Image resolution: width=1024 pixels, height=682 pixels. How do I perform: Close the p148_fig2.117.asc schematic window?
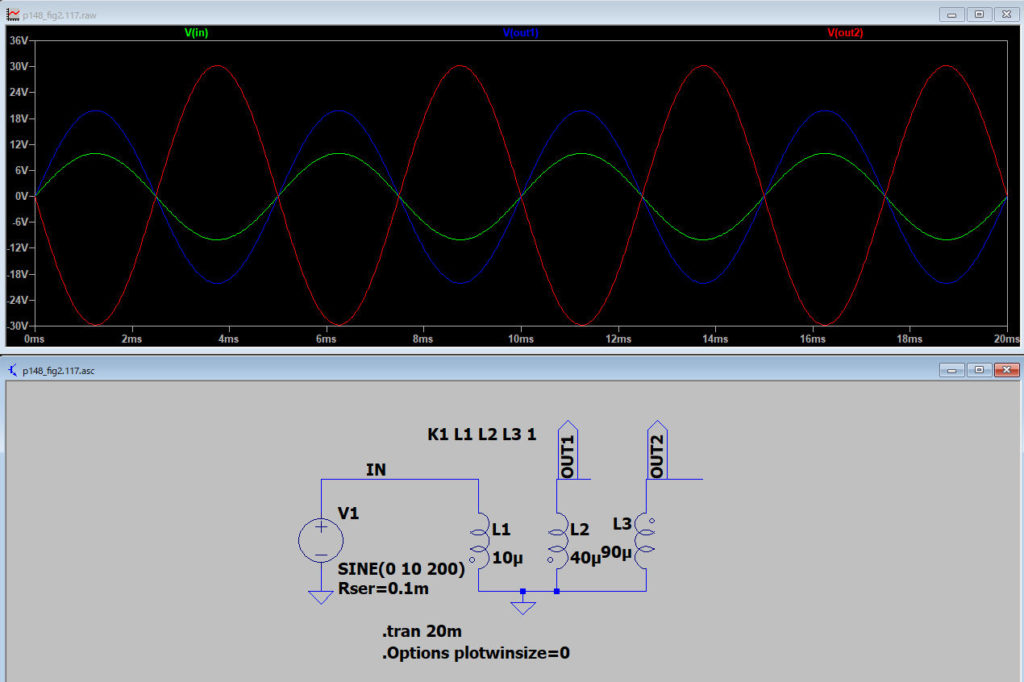(1006, 370)
